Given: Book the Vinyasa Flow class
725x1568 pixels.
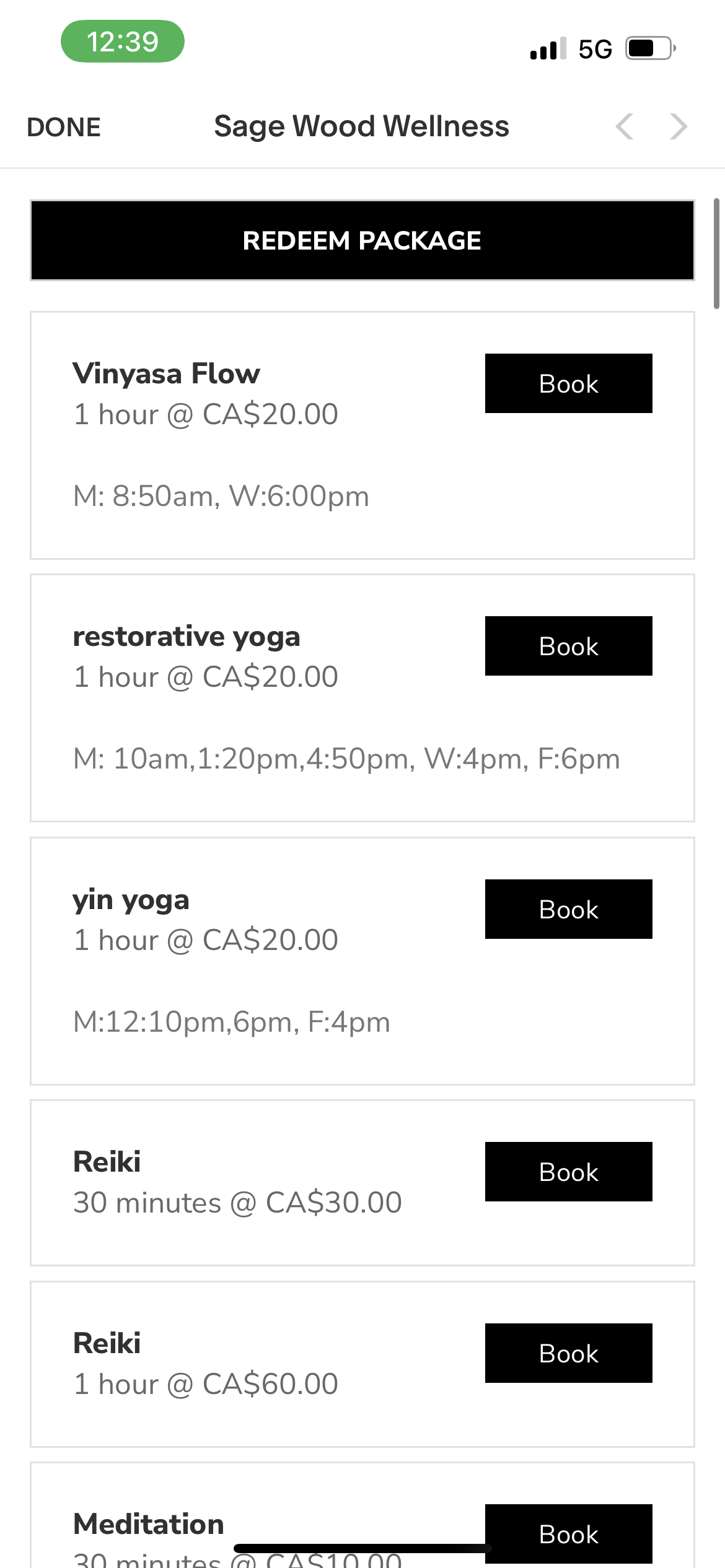Looking at the screenshot, I should (x=569, y=383).
